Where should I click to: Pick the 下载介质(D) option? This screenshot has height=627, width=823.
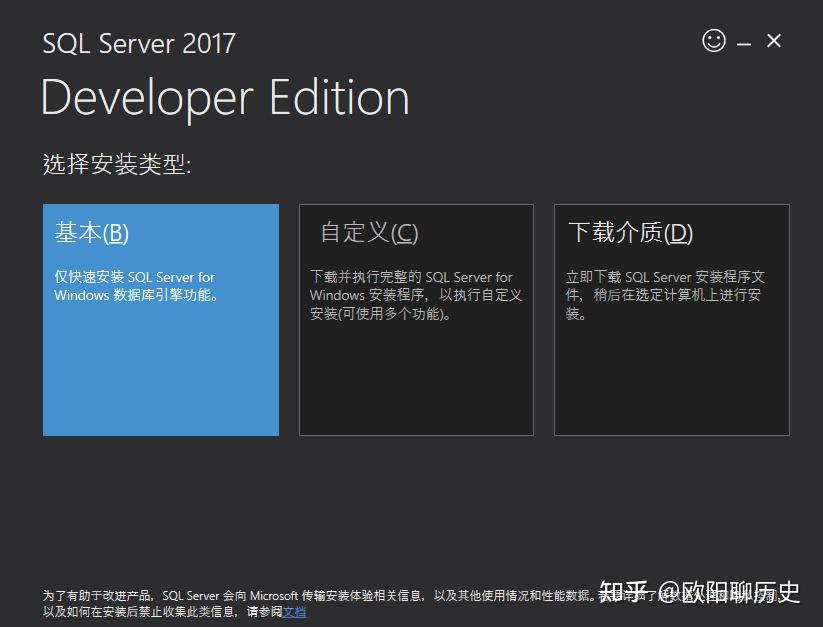click(x=672, y=320)
